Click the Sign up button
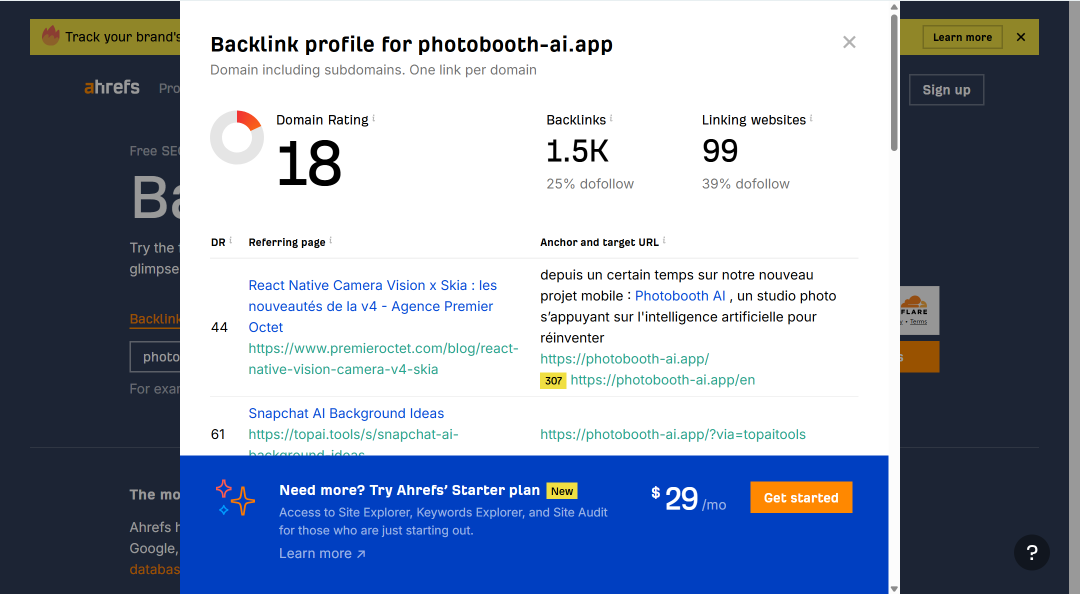The width and height of the screenshot is (1080, 594). pos(946,90)
